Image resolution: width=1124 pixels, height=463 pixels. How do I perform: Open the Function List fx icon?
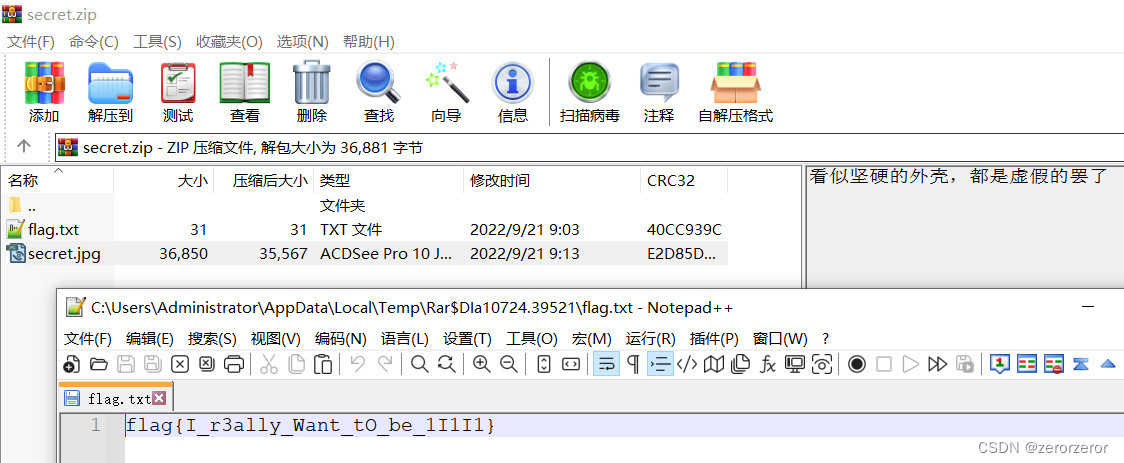[x=768, y=364]
